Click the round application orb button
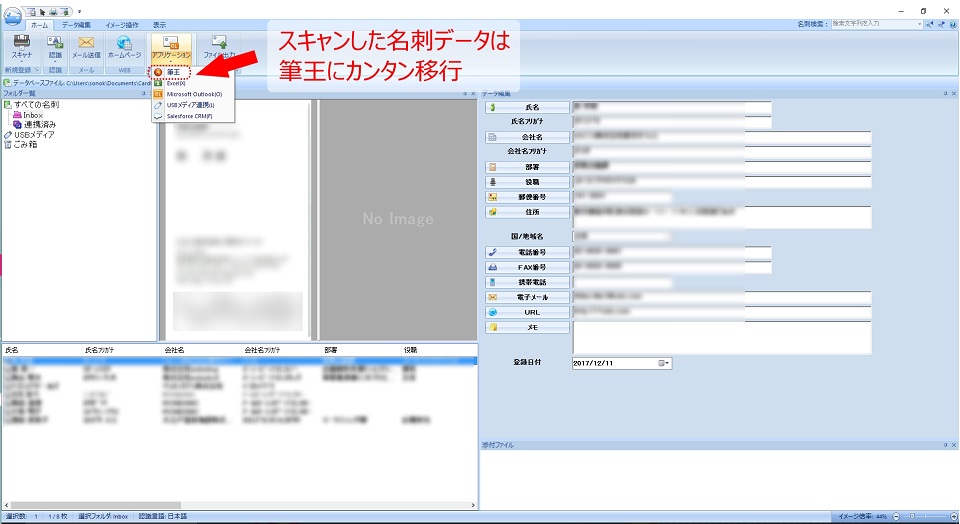Image resolution: width=960 pixels, height=524 pixels. (x=12, y=15)
